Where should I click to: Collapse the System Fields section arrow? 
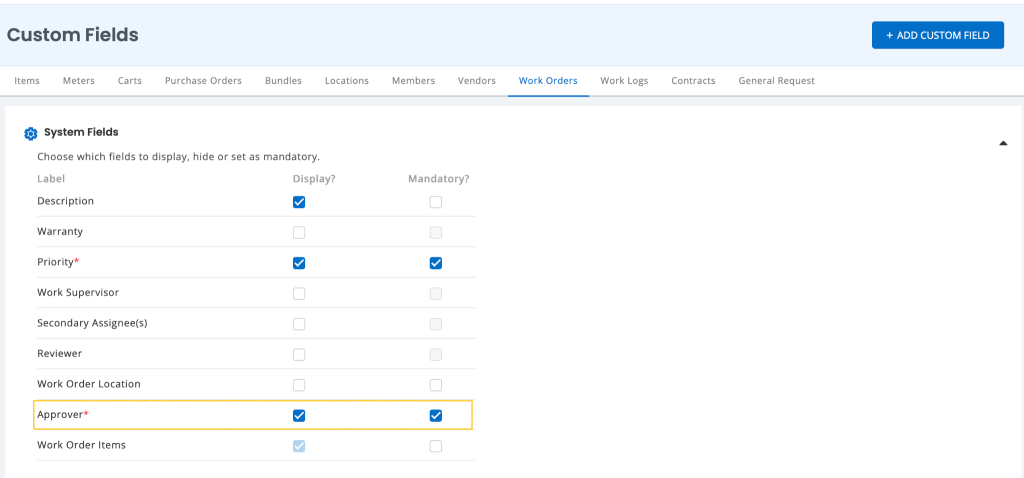pyautogui.click(x=1003, y=143)
